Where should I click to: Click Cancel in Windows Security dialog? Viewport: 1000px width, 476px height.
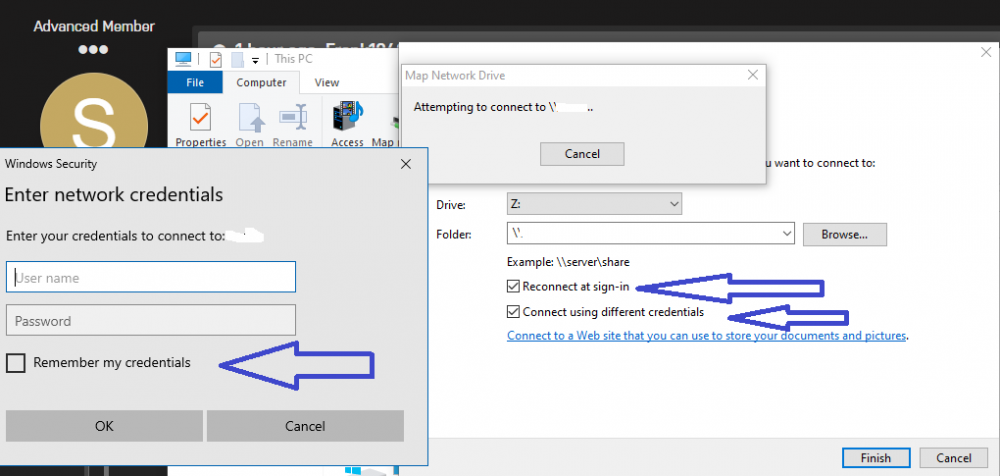point(305,426)
